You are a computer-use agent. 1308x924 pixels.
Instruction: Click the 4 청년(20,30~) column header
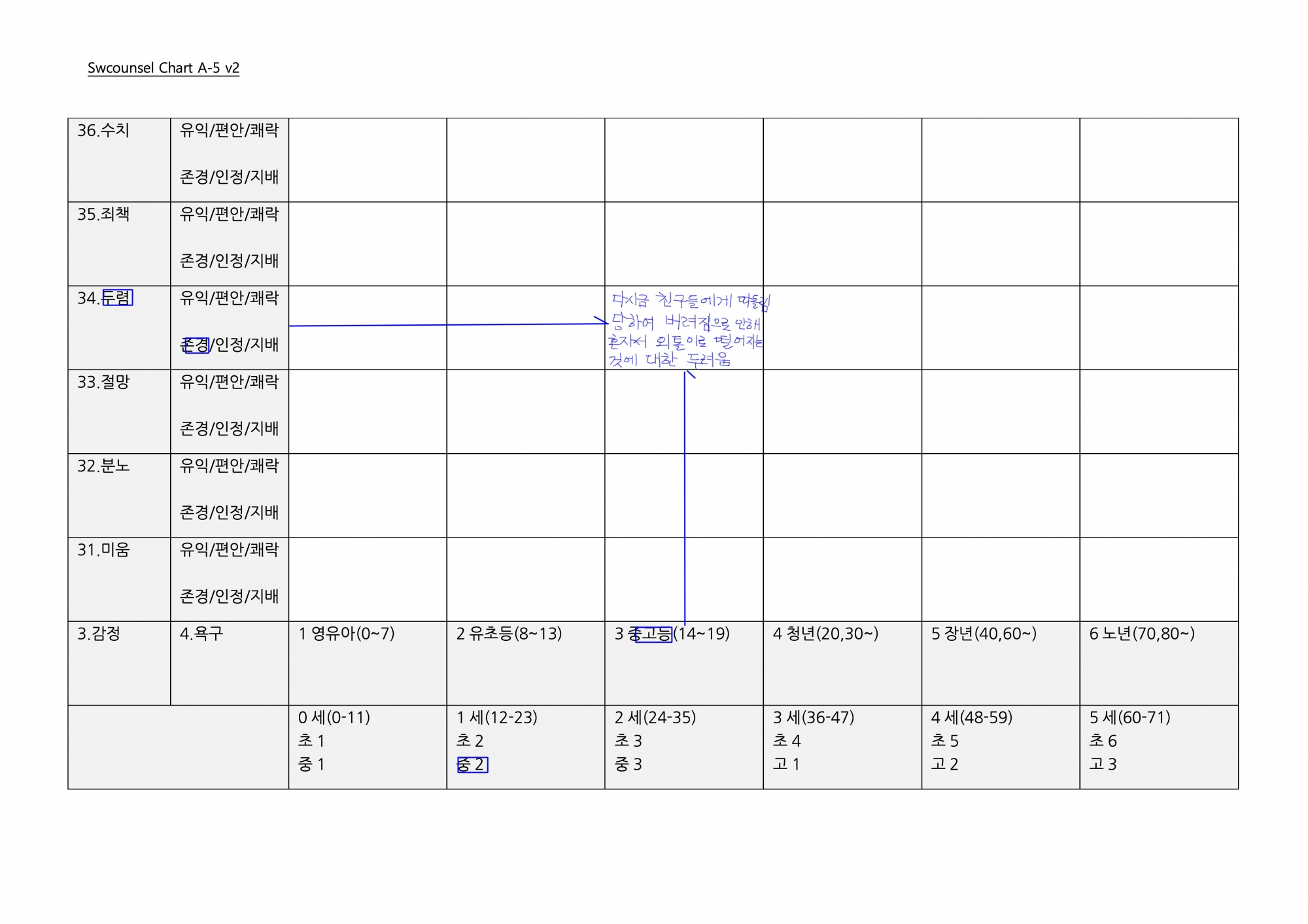(825, 634)
